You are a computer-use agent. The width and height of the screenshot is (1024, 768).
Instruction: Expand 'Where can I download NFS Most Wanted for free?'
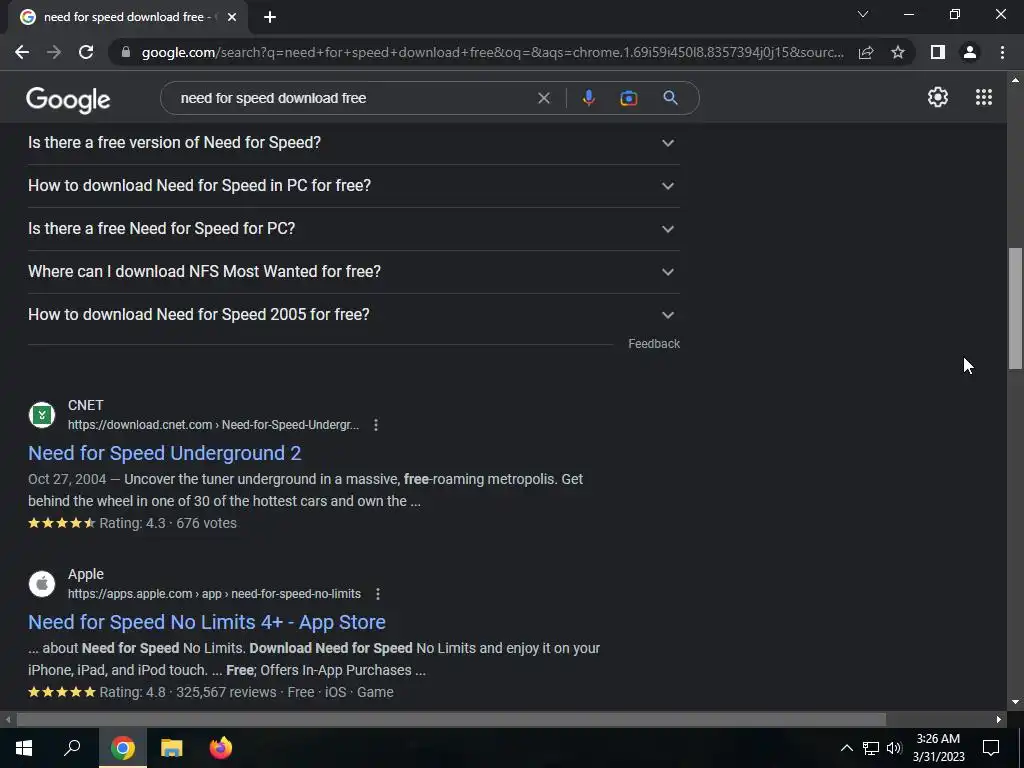click(353, 272)
